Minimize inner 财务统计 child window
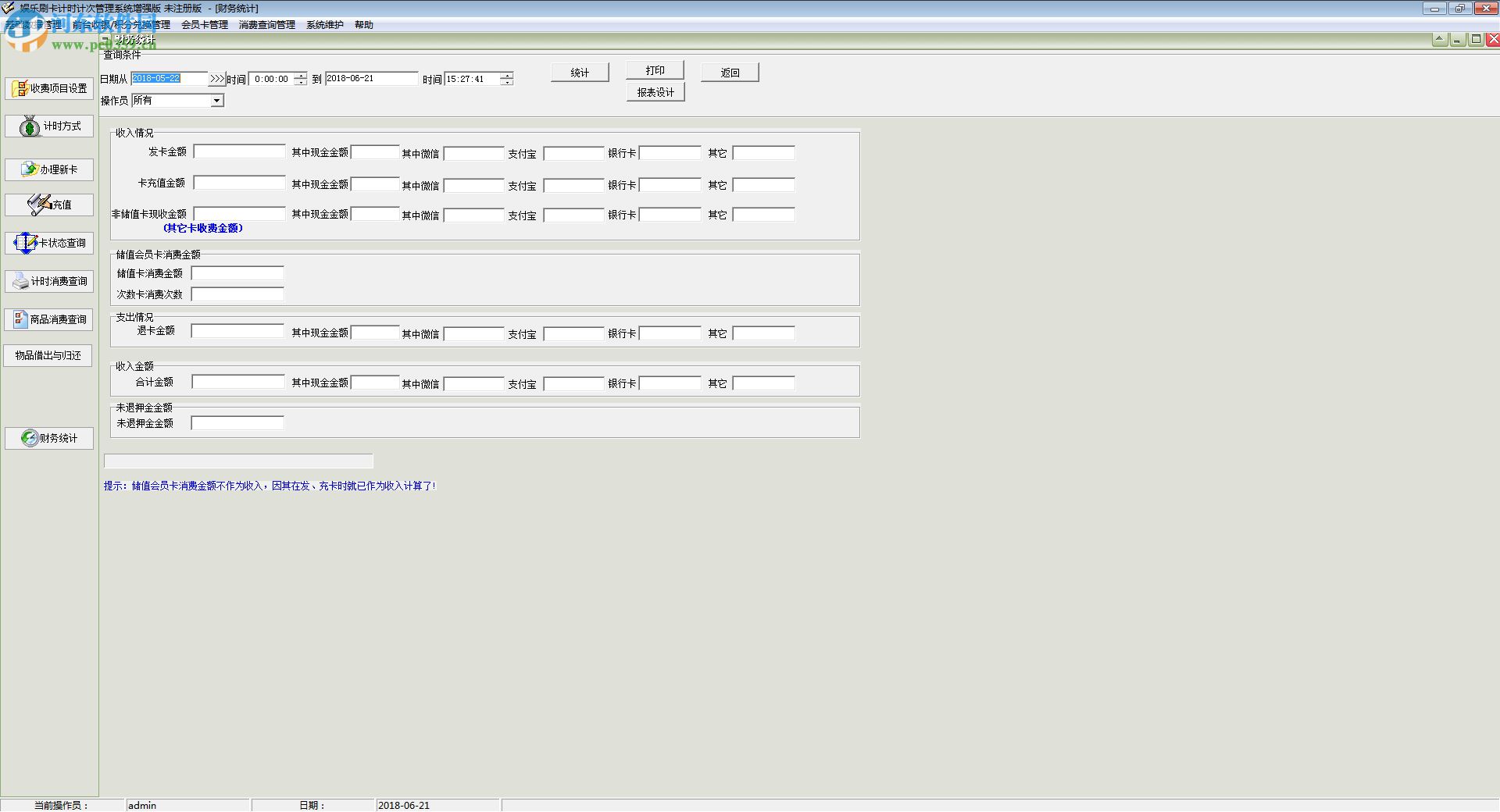 point(1458,39)
